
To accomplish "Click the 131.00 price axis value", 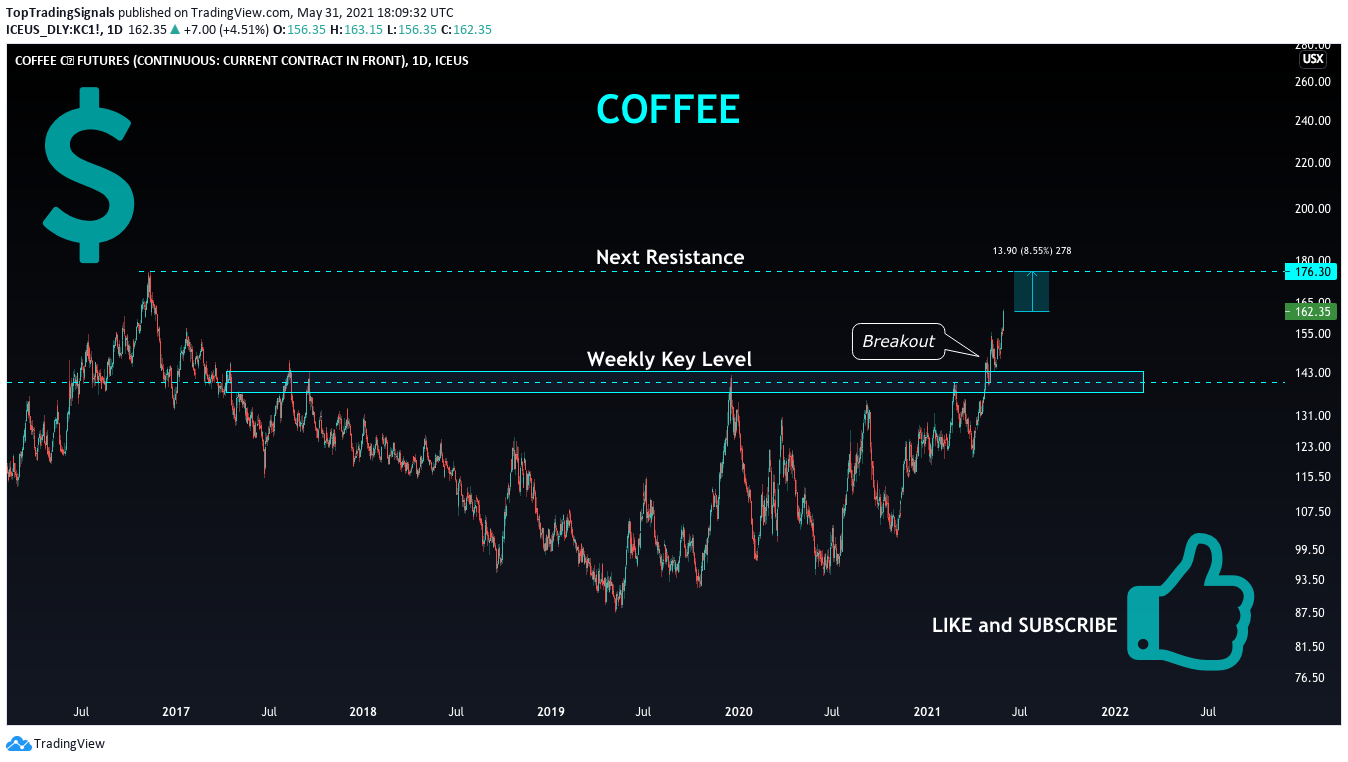I will [1314, 416].
